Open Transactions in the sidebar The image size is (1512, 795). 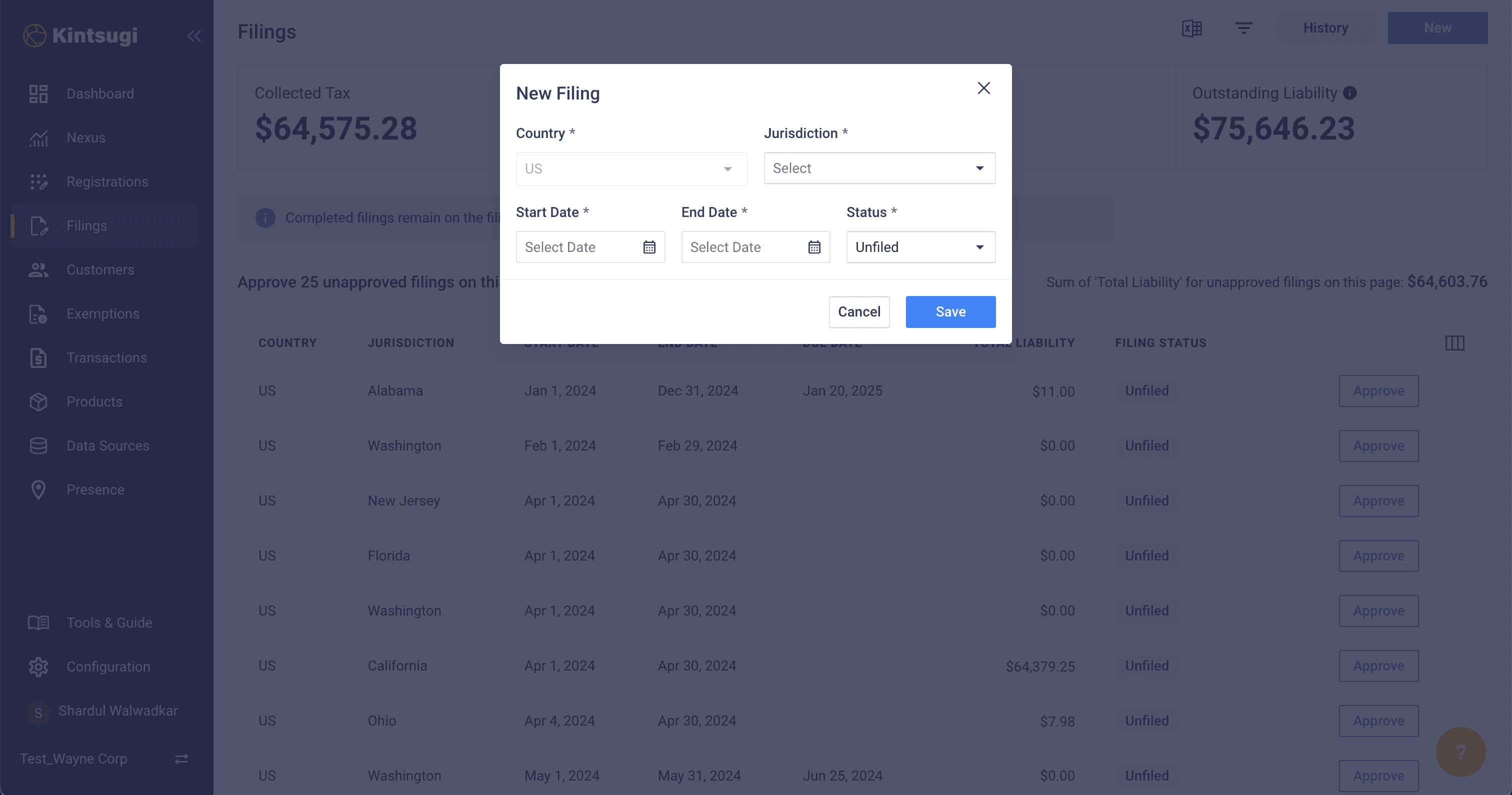[106, 357]
